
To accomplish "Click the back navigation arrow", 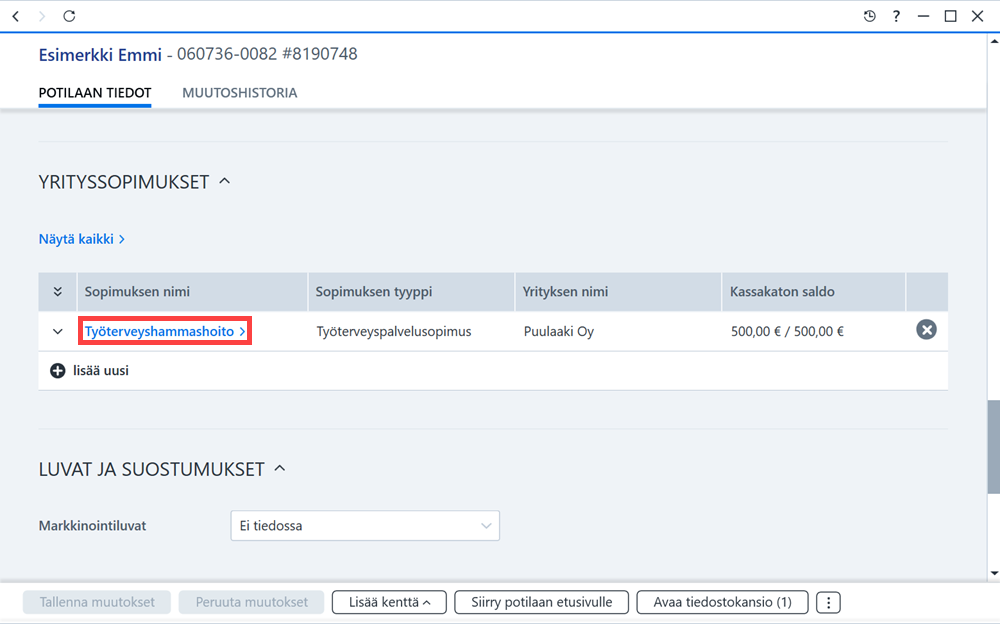I will (16, 16).
